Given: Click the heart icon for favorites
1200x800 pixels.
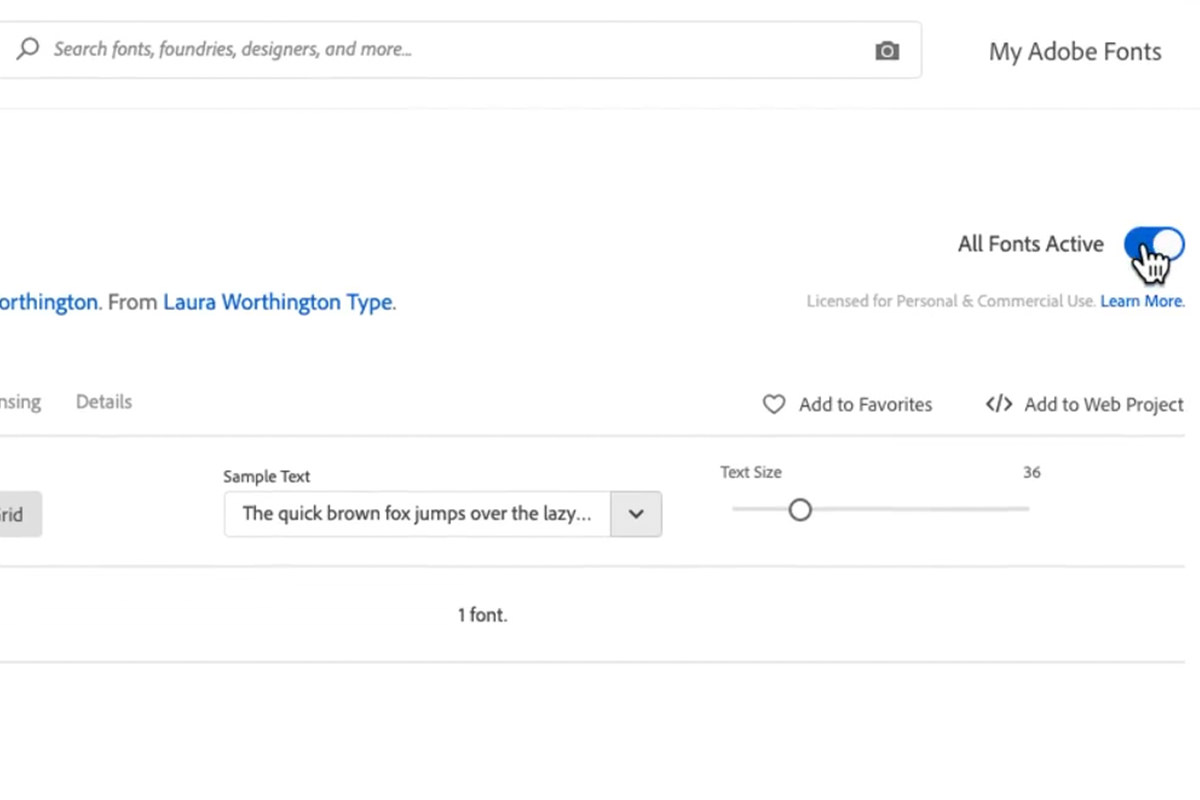Looking at the screenshot, I should tap(774, 404).
